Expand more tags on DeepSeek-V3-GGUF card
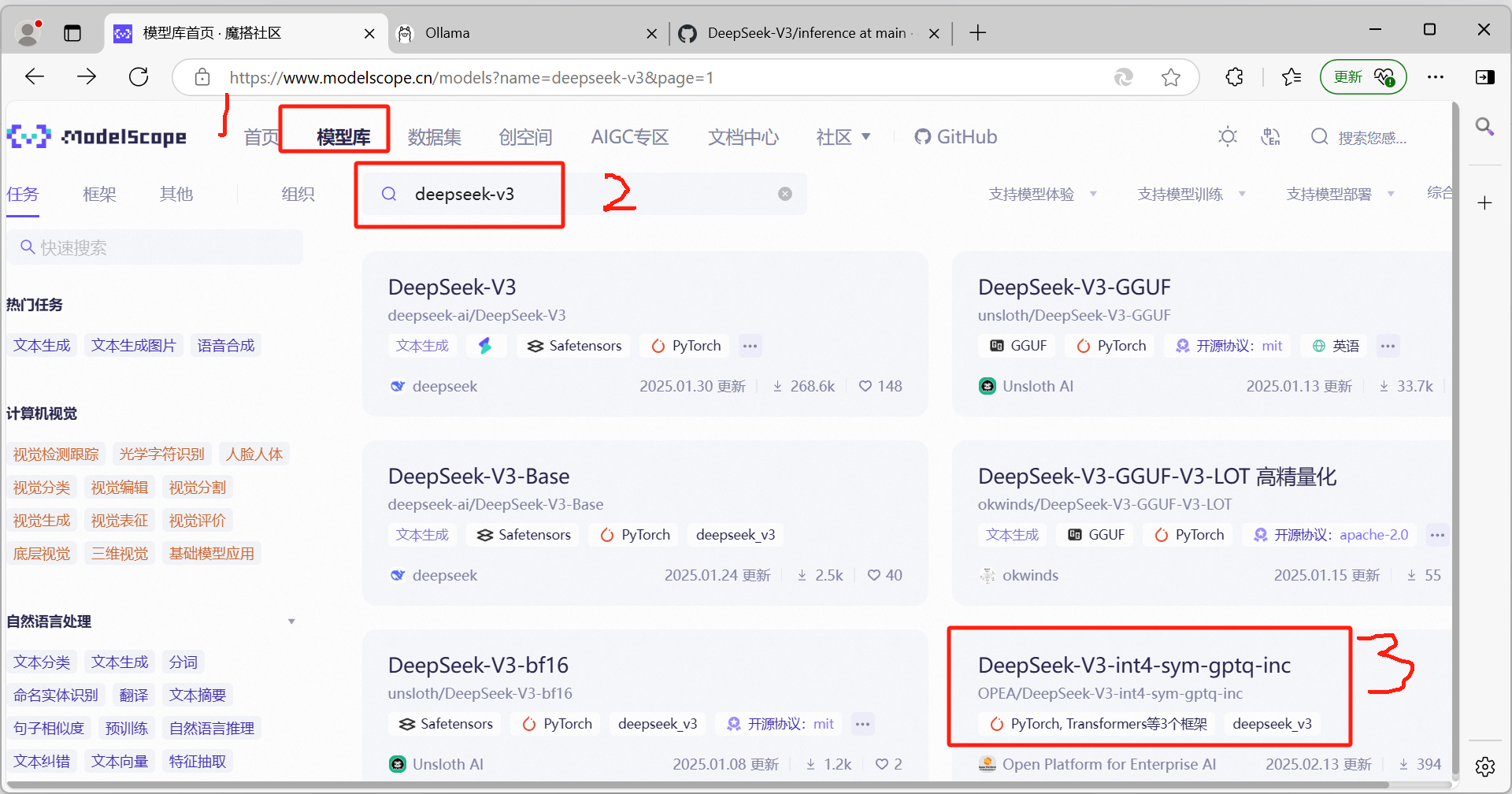The image size is (1512, 794). coord(1388,346)
